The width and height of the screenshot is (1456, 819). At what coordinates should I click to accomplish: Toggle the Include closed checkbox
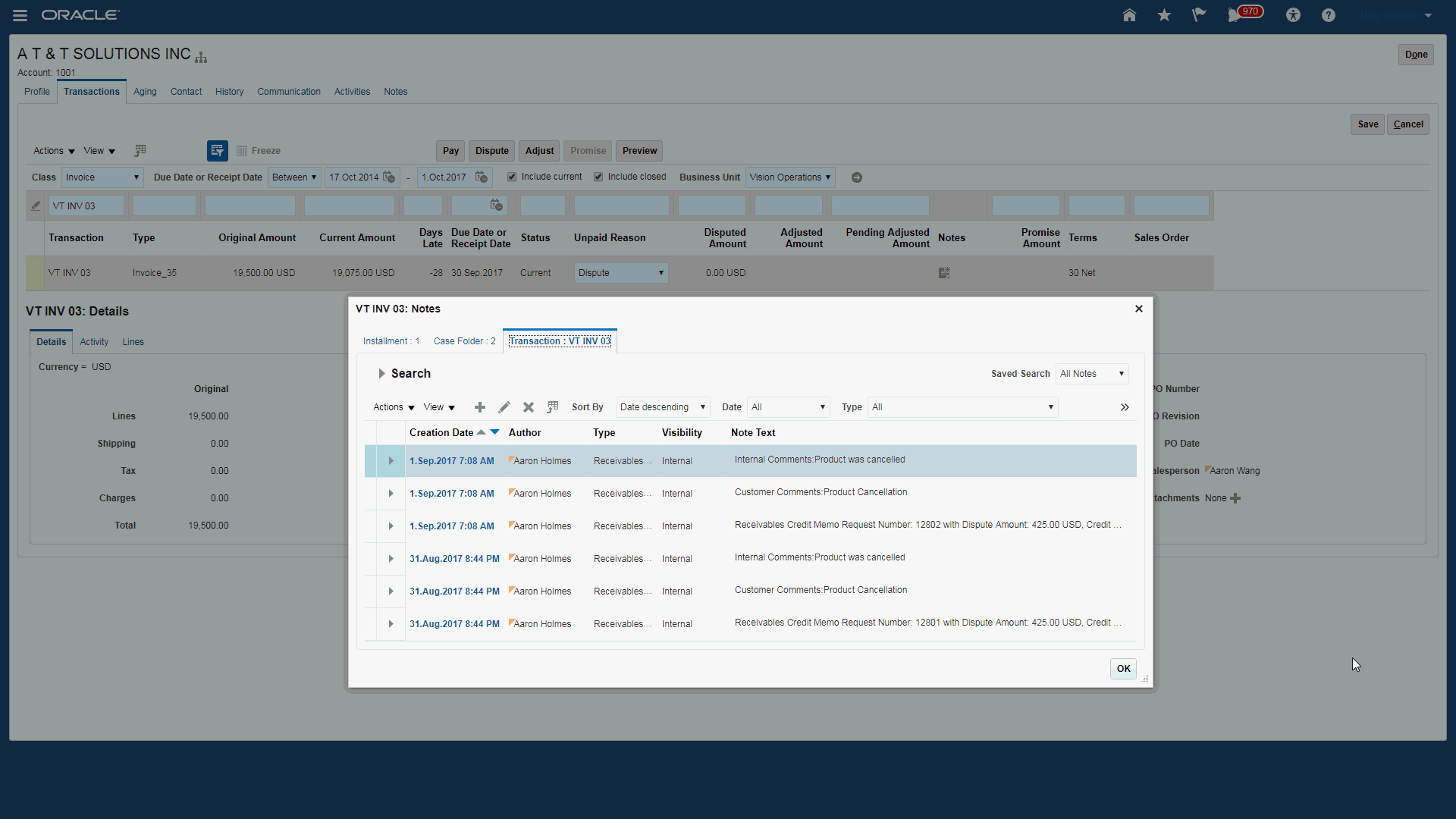pyautogui.click(x=598, y=177)
